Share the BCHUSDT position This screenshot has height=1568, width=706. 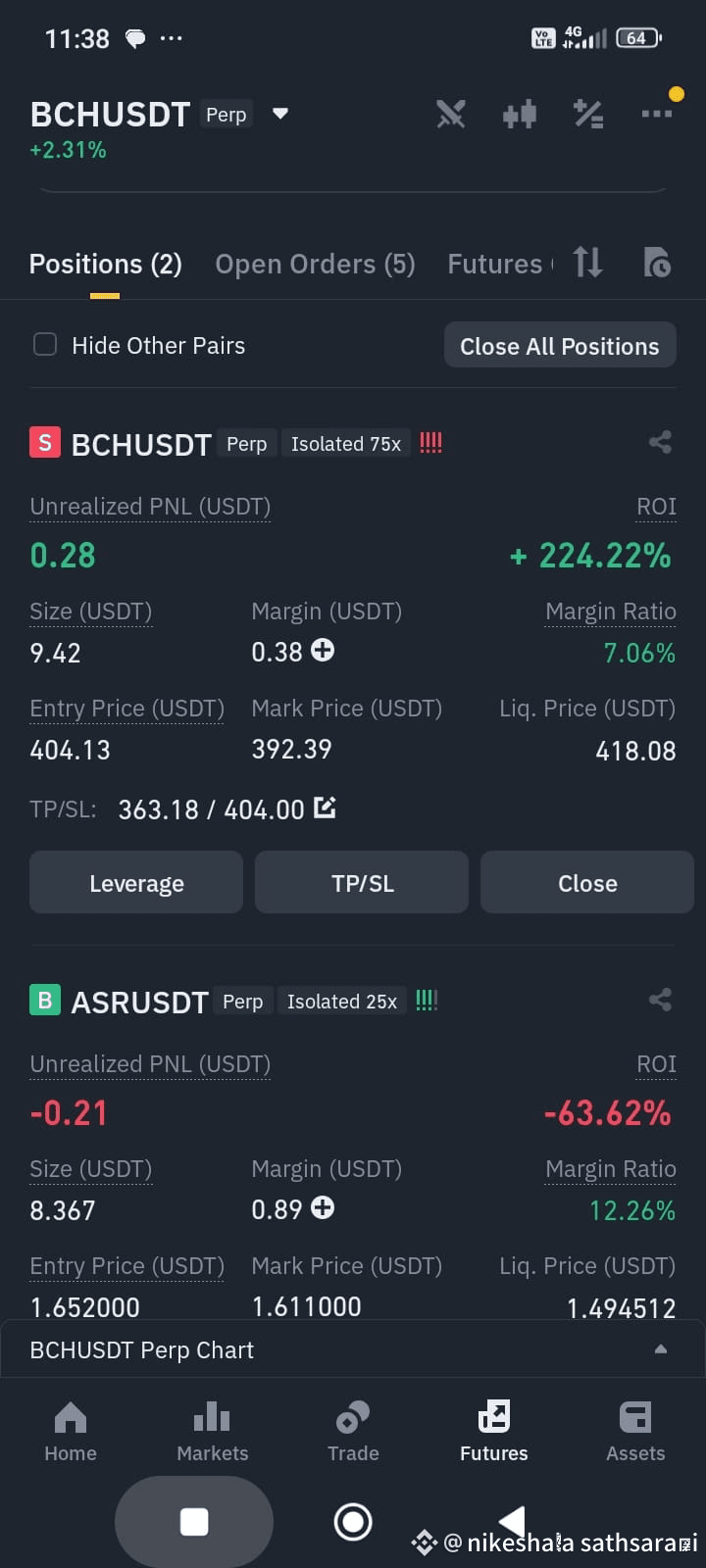[x=660, y=442]
